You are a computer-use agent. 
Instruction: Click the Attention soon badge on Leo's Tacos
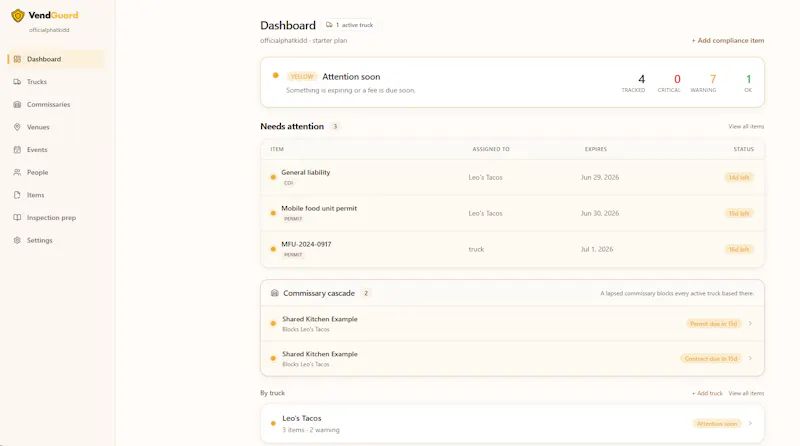coord(717,424)
